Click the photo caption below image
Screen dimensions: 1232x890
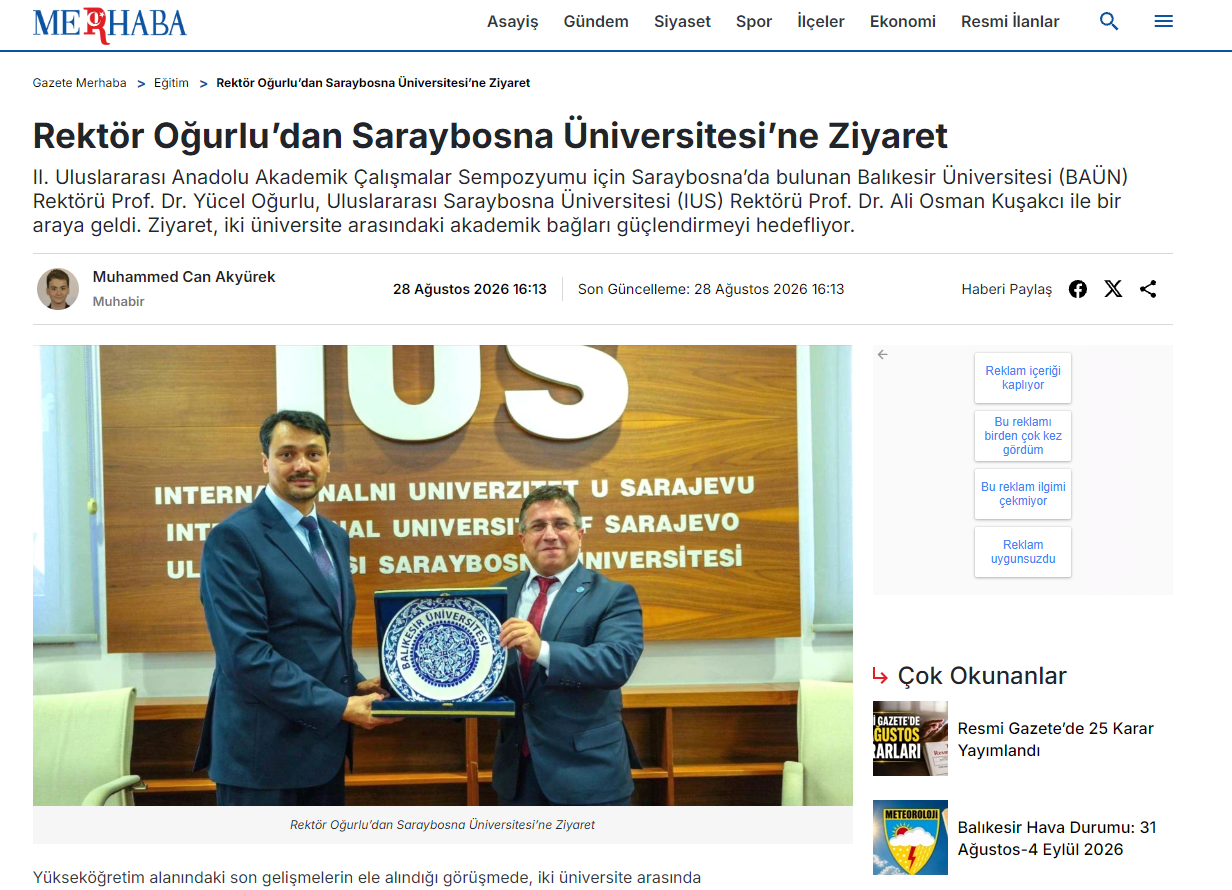(x=443, y=825)
